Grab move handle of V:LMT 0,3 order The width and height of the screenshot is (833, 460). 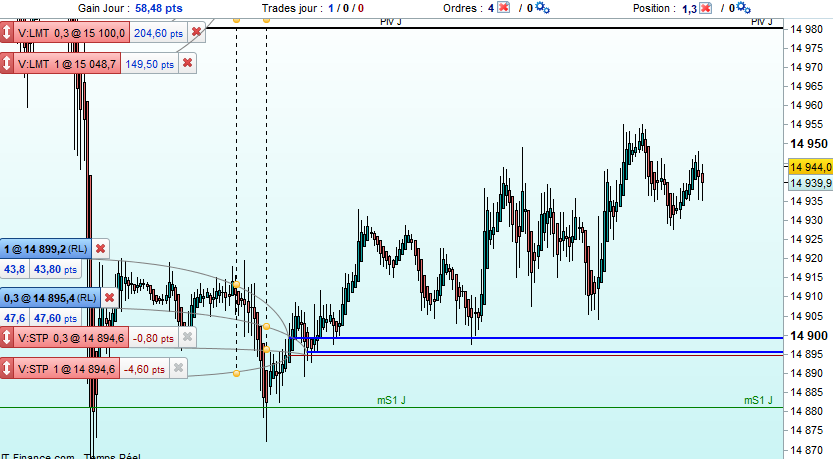tap(6, 32)
